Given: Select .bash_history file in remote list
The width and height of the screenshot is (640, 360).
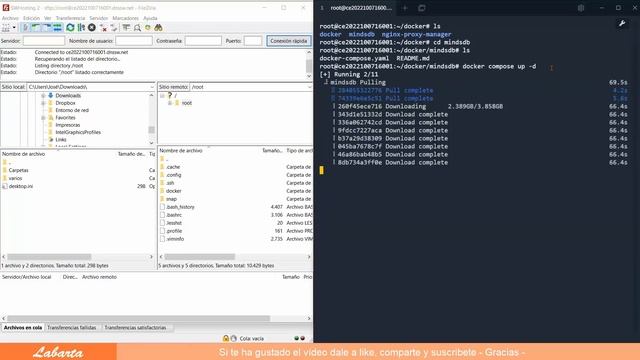Looking at the screenshot, I should [180, 207].
